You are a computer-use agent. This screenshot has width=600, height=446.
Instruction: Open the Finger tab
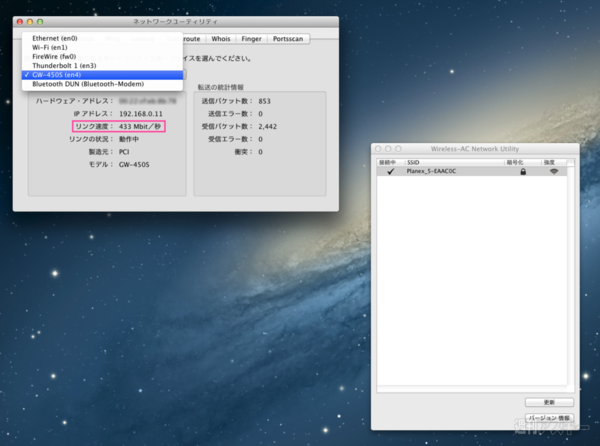pos(251,39)
